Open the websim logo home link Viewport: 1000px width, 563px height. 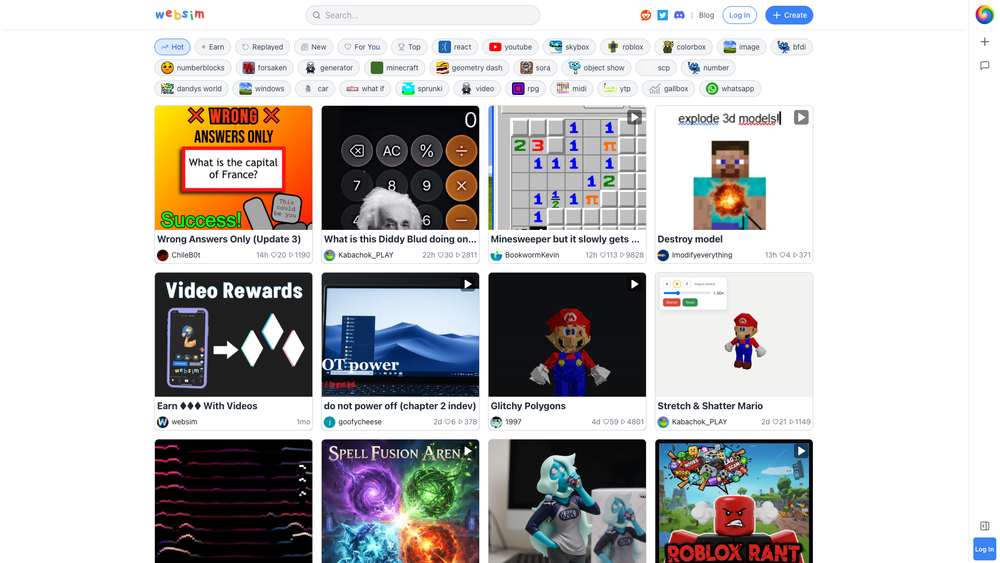180,15
